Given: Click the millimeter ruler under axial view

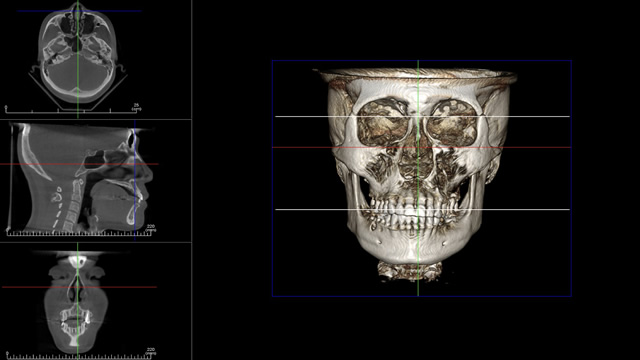Looking at the screenshot, I should [x=71, y=110].
